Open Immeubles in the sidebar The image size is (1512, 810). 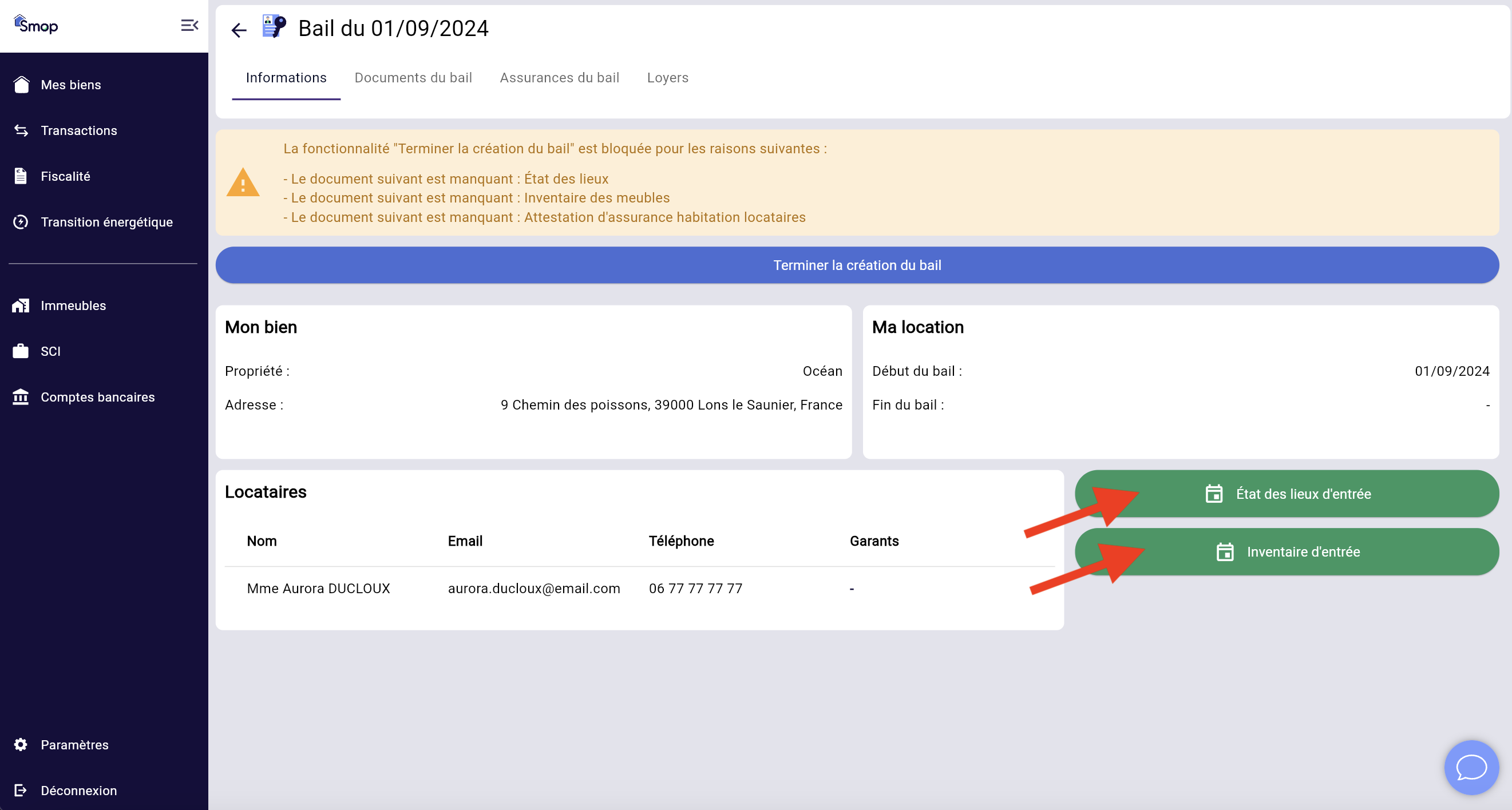[x=73, y=305]
